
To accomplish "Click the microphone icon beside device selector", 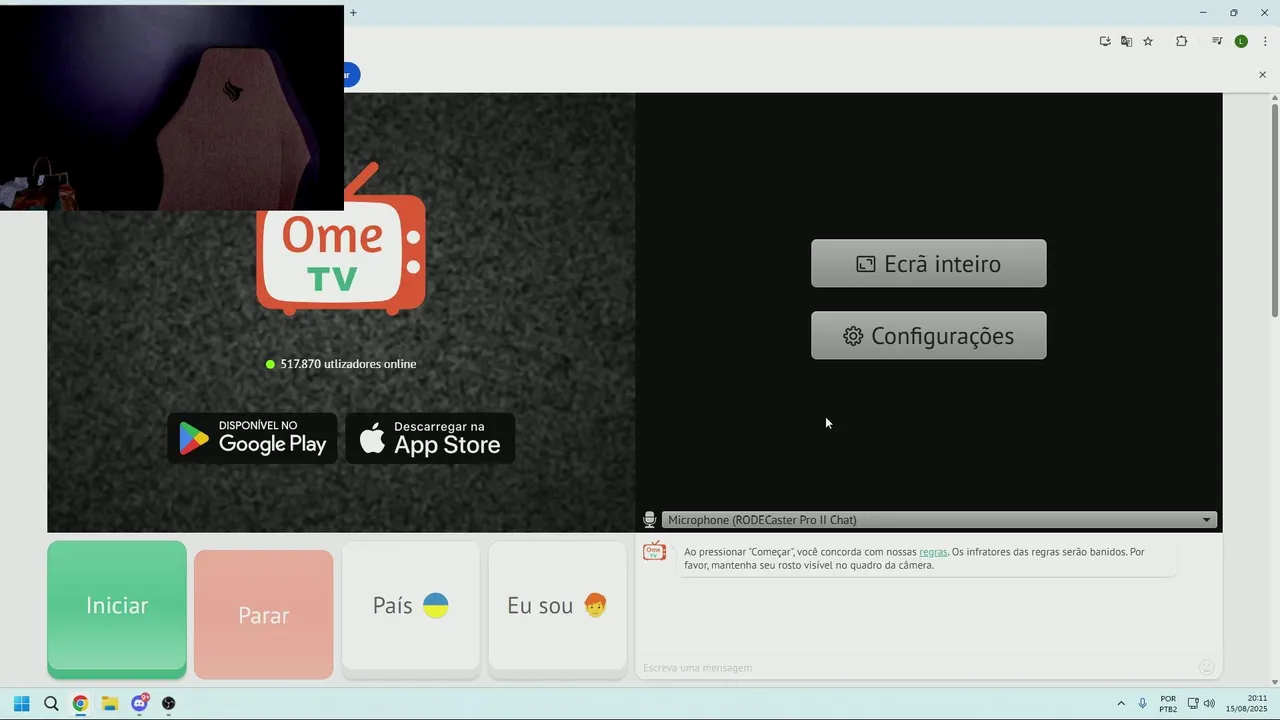I will (x=649, y=519).
